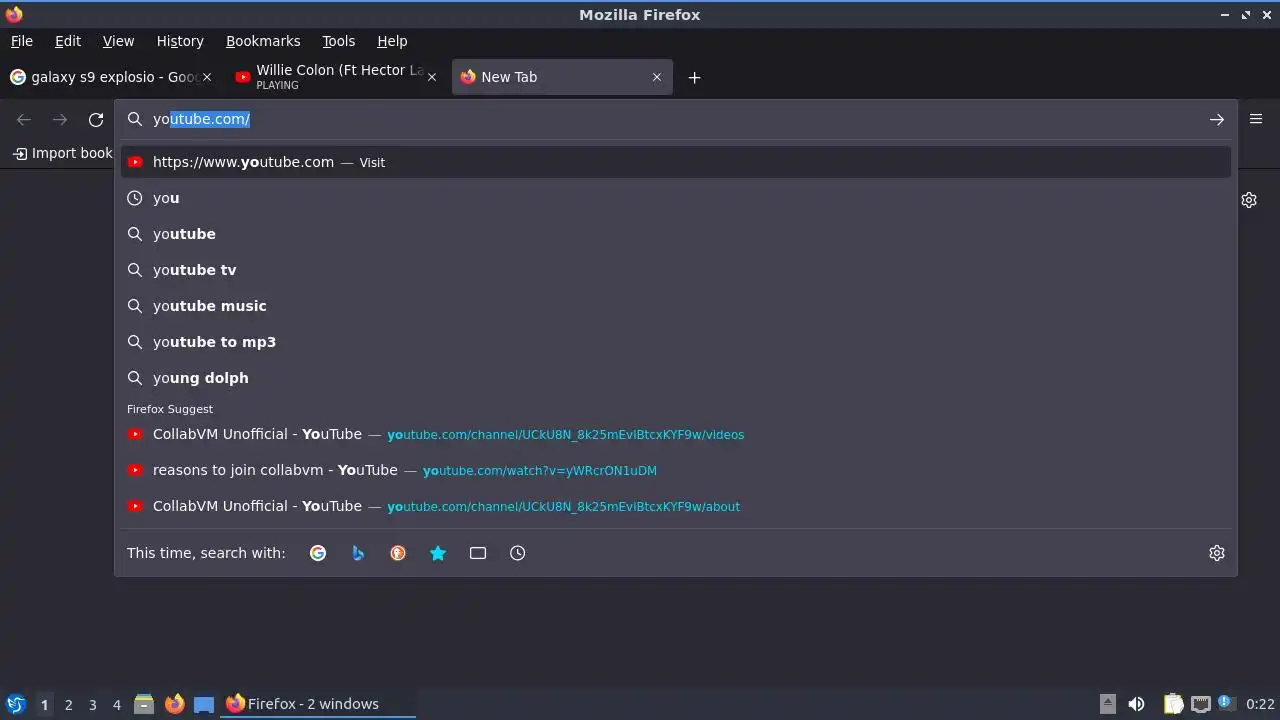This screenshot has width=1280, height=720.
Task: Search this time with Google icon
Action: point(318,553)
